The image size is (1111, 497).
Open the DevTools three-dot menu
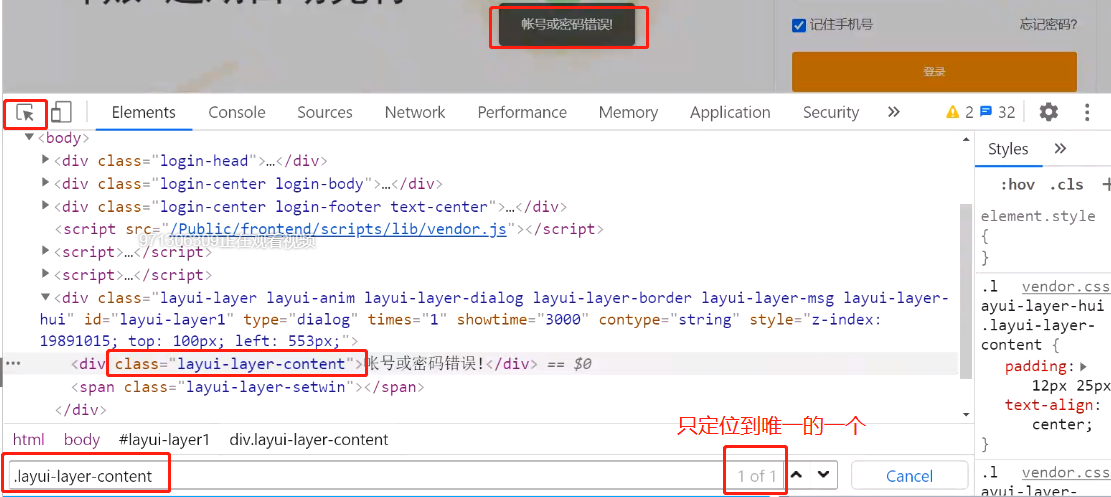[x=1087, y=112]
